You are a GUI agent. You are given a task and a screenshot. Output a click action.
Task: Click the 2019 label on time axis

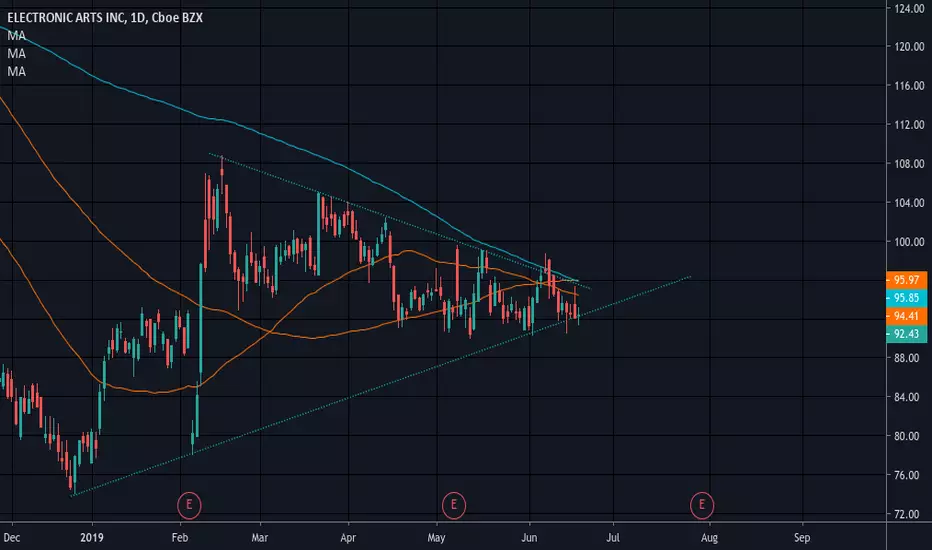click(x=92, y=538)
